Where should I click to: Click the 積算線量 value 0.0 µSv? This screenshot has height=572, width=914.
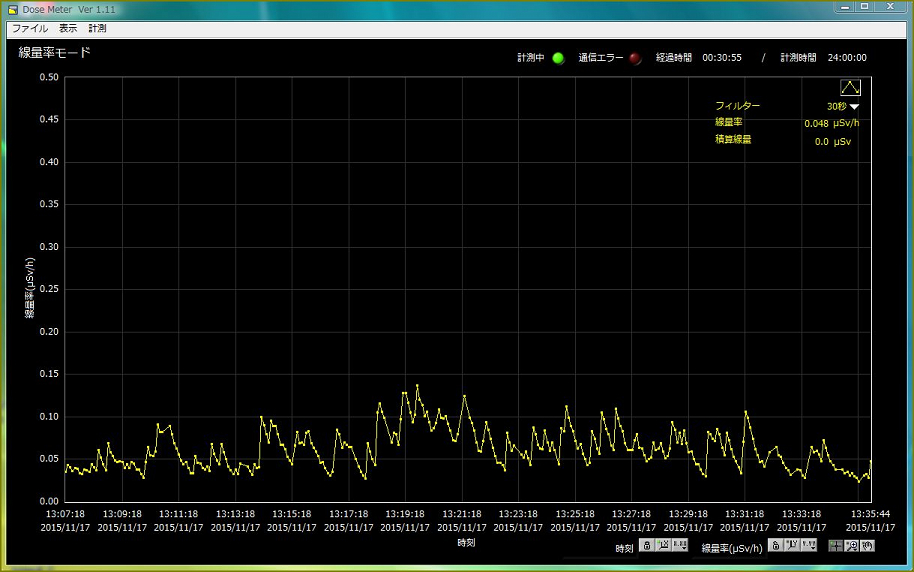tap(832, 142)
